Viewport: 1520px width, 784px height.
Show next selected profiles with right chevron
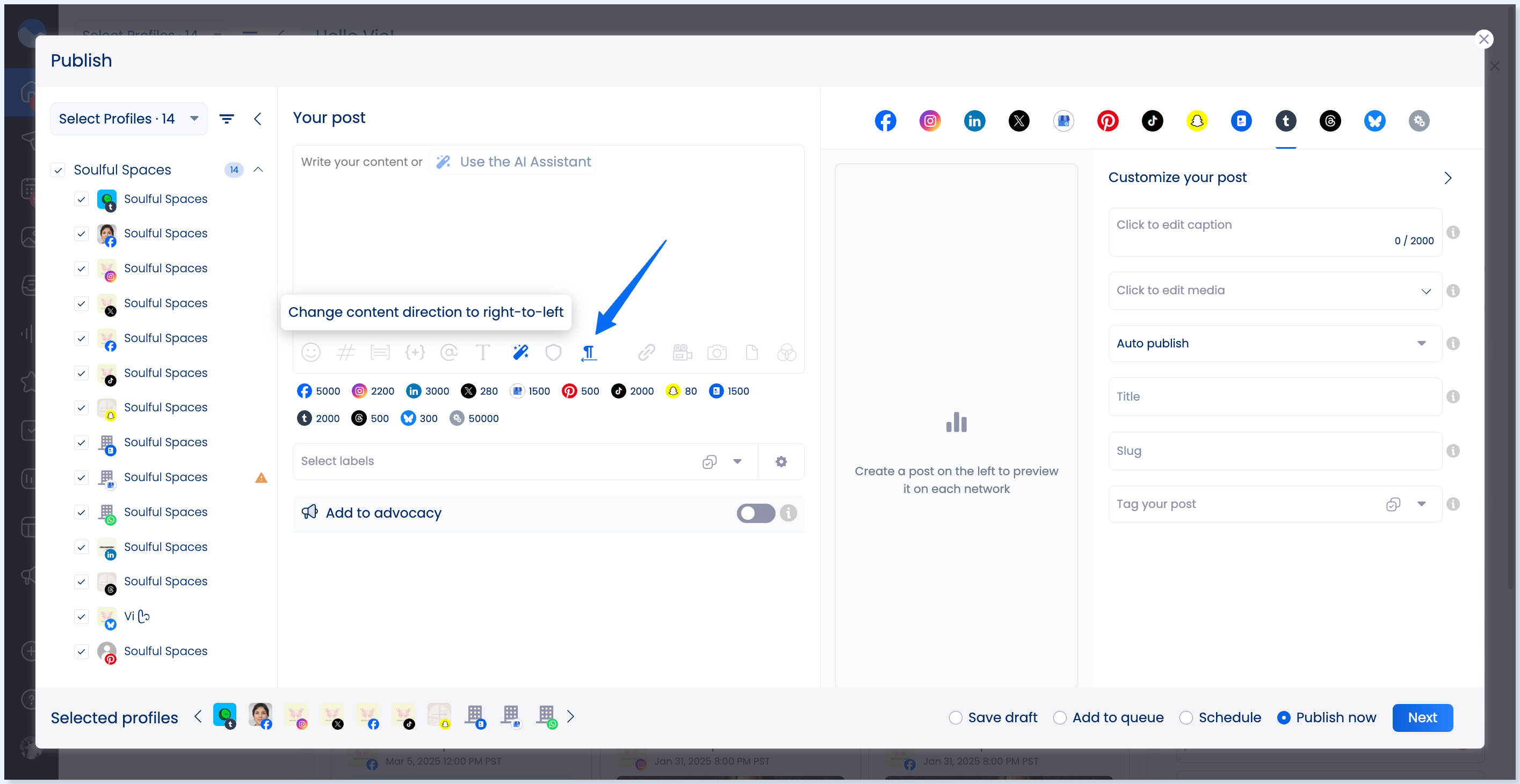[570, 716]
